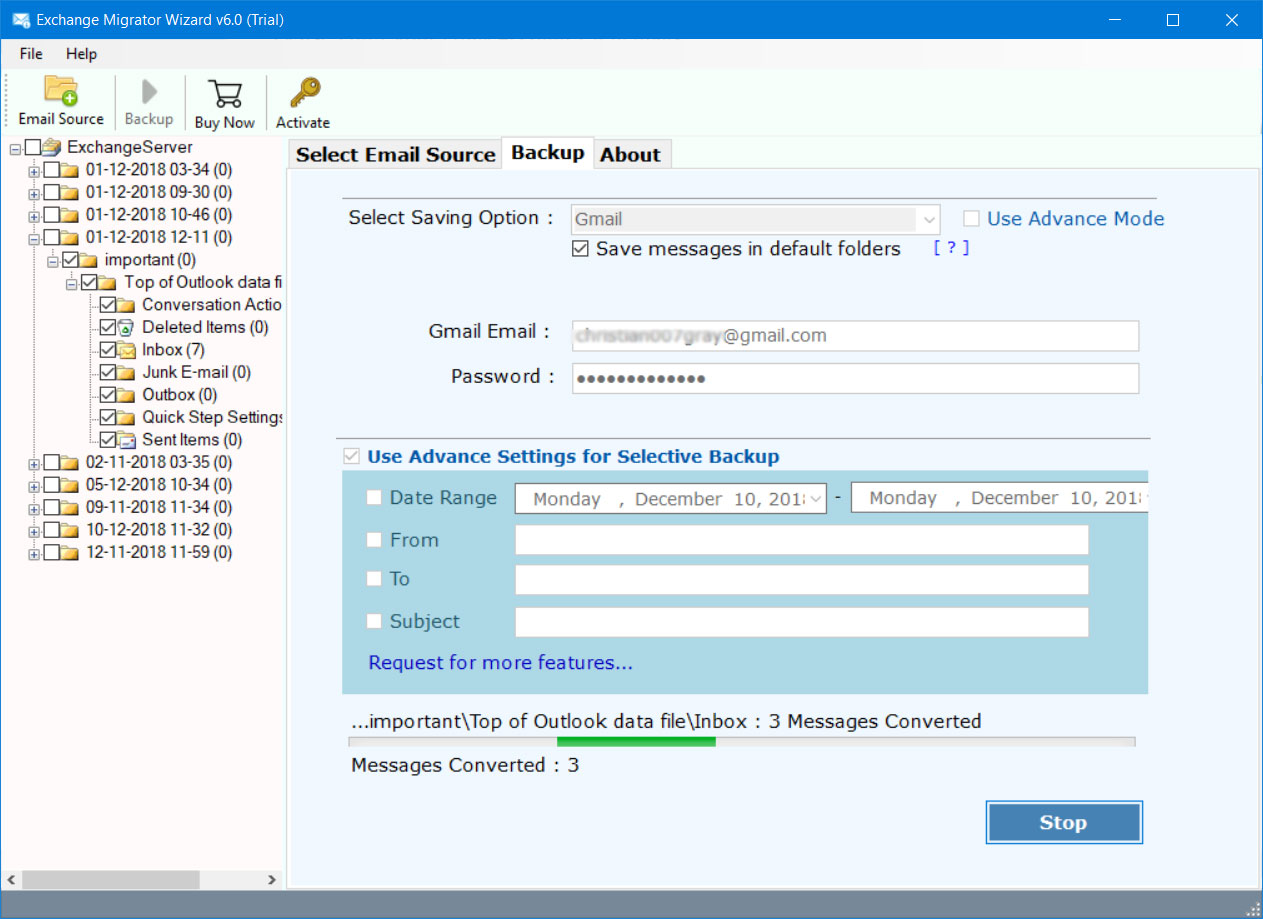Click the ExchangeServer root icon
This screenshot has height=919, width=1263.
pyautogui.click(x=52, y=148)
